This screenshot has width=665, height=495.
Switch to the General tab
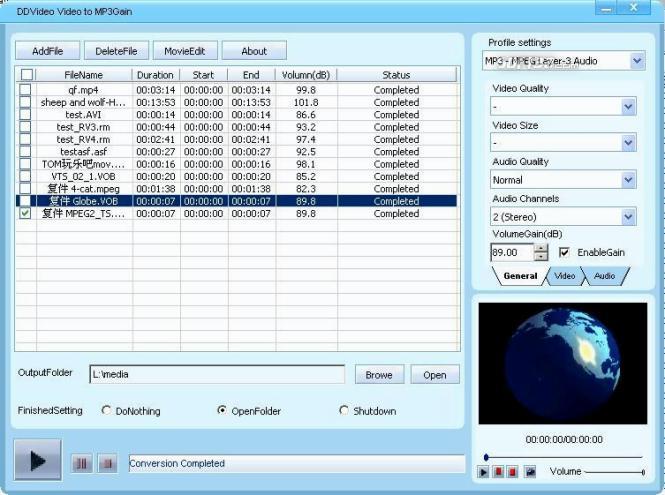click(520, 276)
